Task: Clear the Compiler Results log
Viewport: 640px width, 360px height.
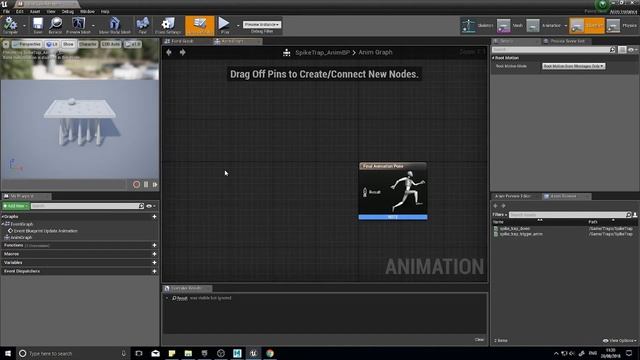Action: point(479,340)
